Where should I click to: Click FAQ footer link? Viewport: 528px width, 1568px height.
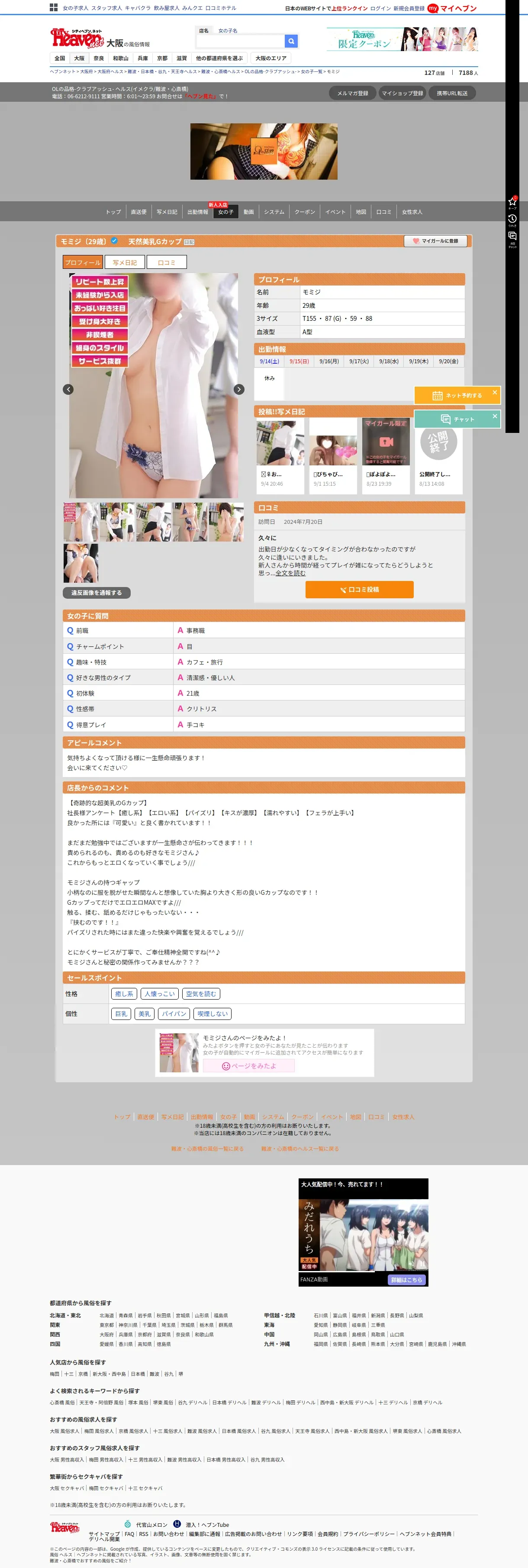point(129,1534)
